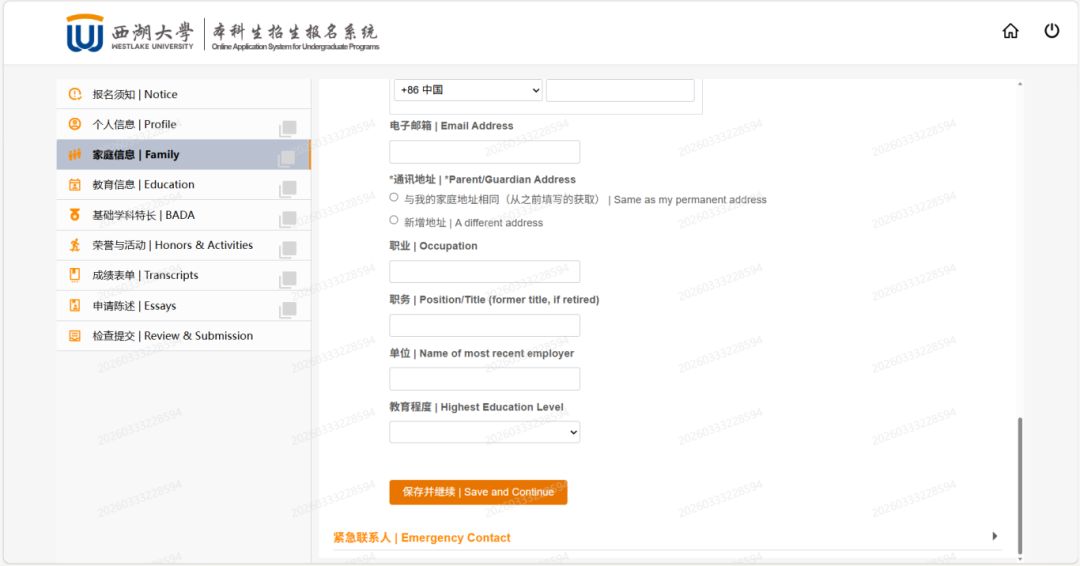Open the 基础学科特长 | BADA section
Viewport: 1080px width, 566px height.
pos(184,215)
